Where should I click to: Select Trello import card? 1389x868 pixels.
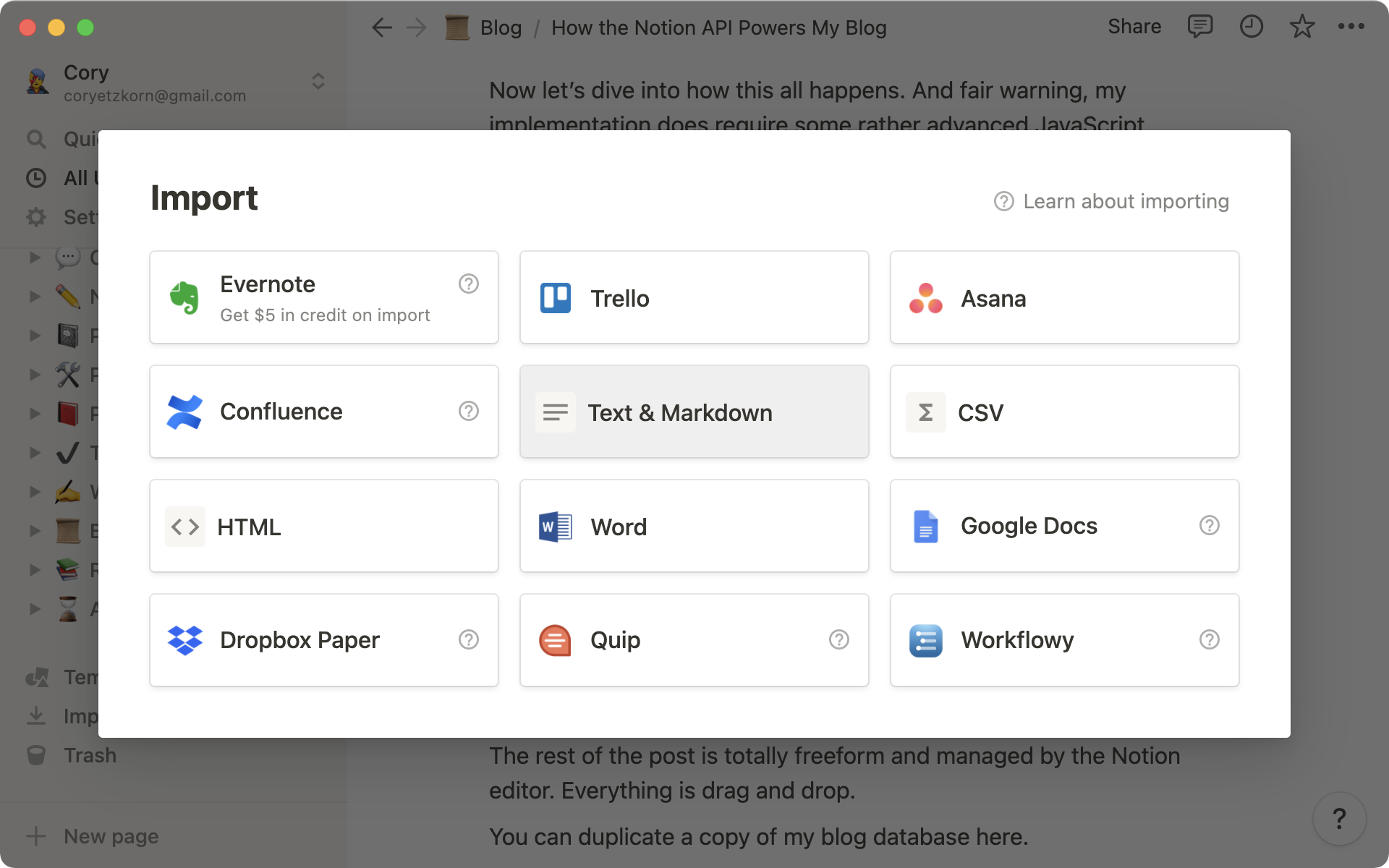(x=694, y=297)
